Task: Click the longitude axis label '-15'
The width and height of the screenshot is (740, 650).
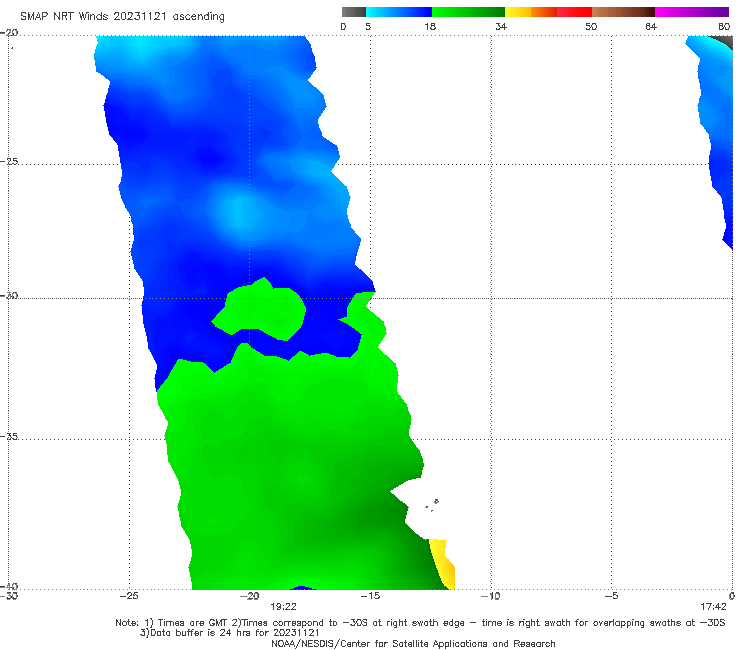Action: coord(370,596)
